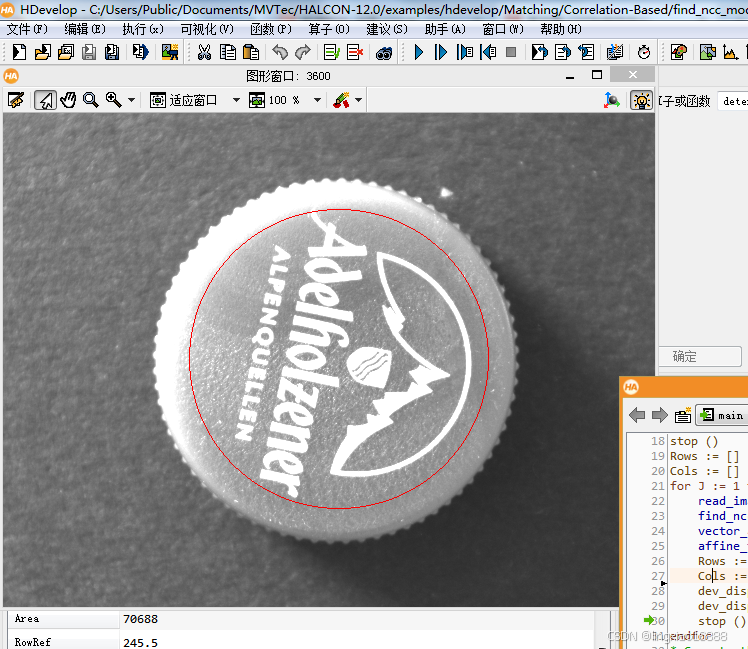748x649 pixels.
Task: Click the 确定 button
Action: click(700, 356)
